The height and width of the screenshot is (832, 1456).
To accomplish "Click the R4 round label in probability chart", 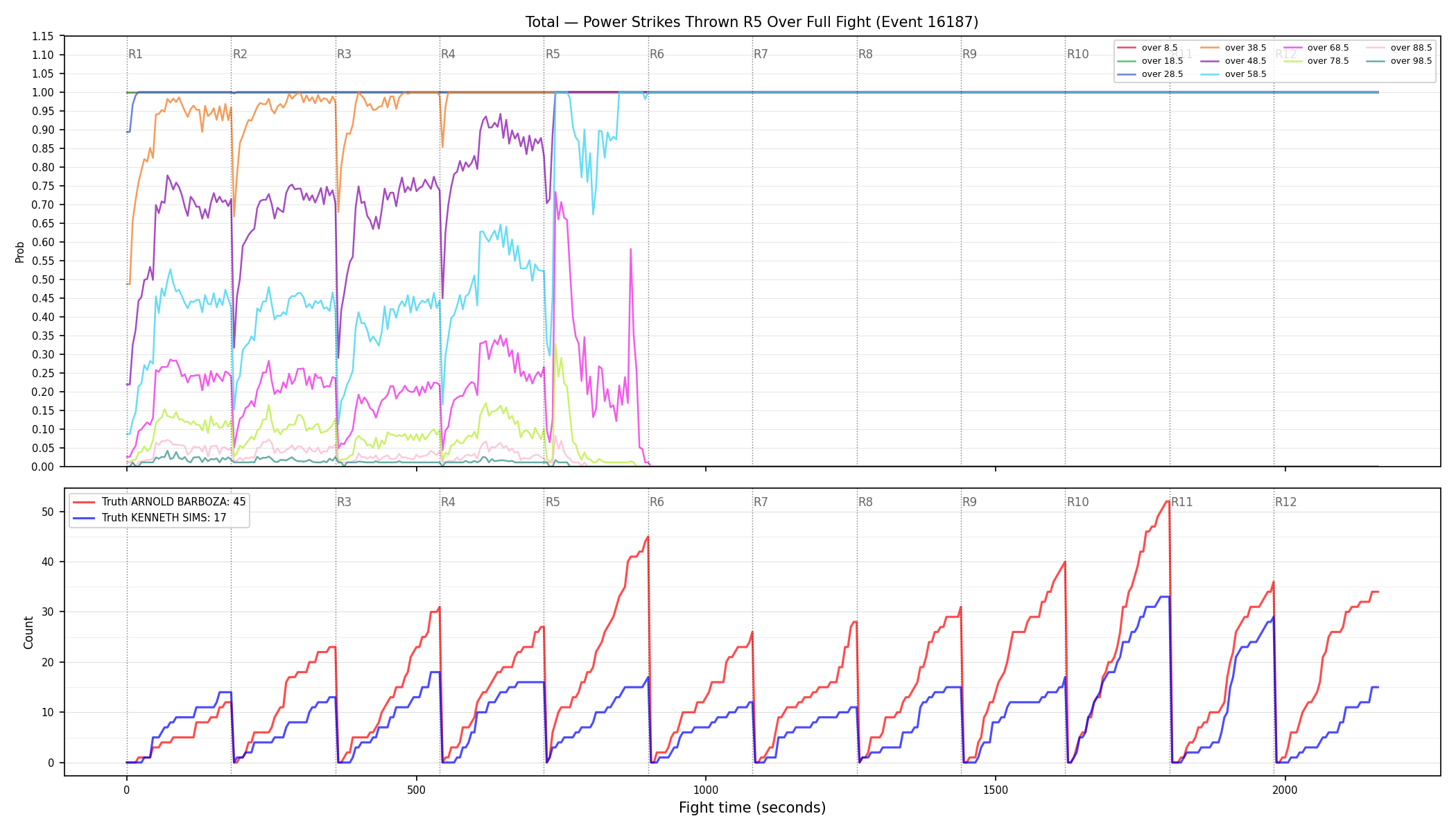I will (x=448, y=54).
